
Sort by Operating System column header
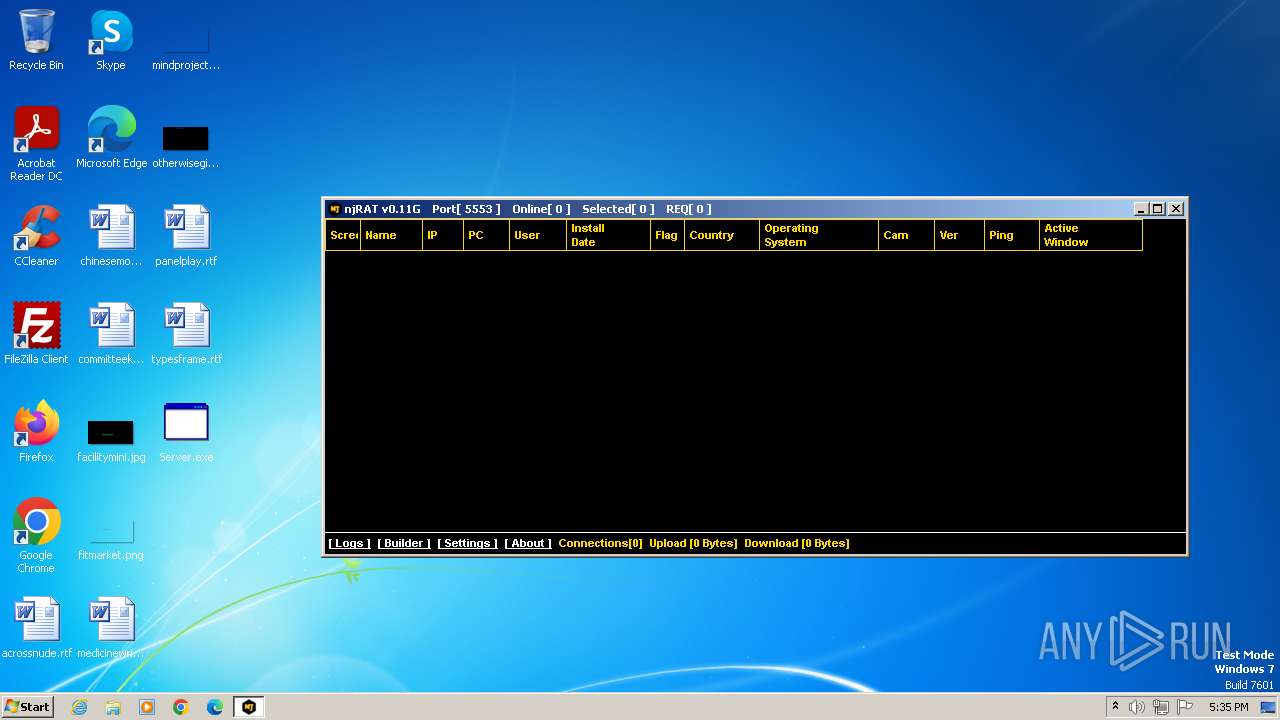coord(819,235)
